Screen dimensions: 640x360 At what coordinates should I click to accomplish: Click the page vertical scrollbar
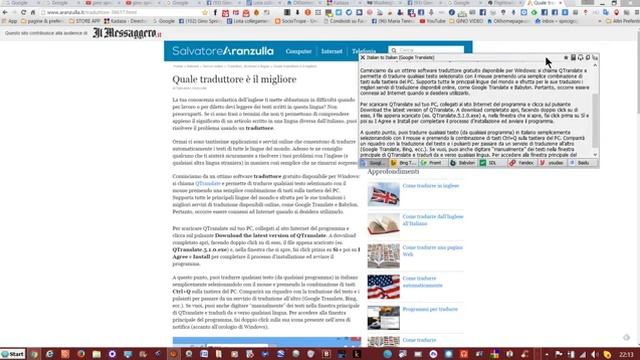pos(637,71)
